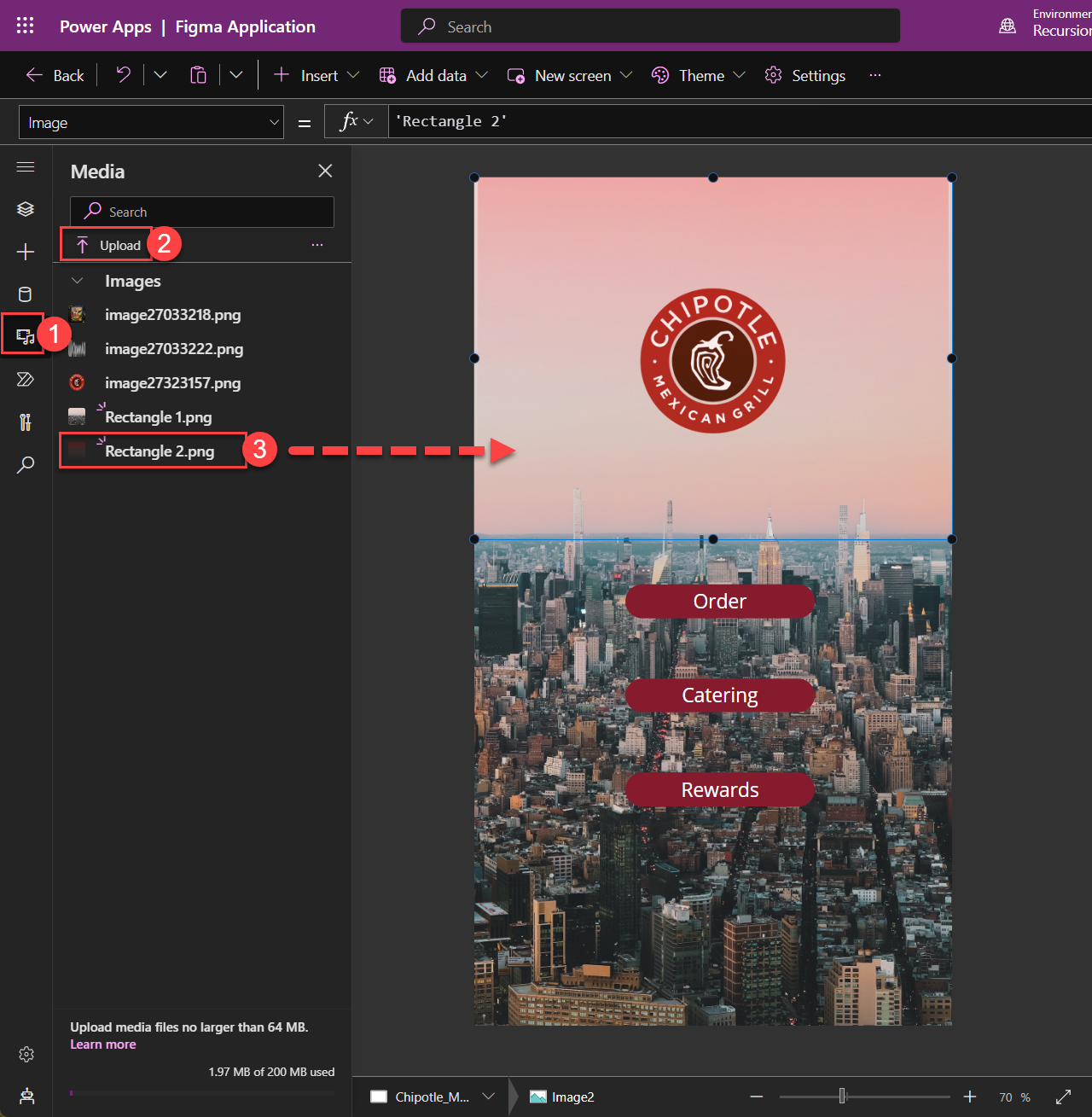Image resolution: width=1092 pixels, height=1117 pixels.
Task: Open the Power Automate panel
Action: click(x=26, y=379)
